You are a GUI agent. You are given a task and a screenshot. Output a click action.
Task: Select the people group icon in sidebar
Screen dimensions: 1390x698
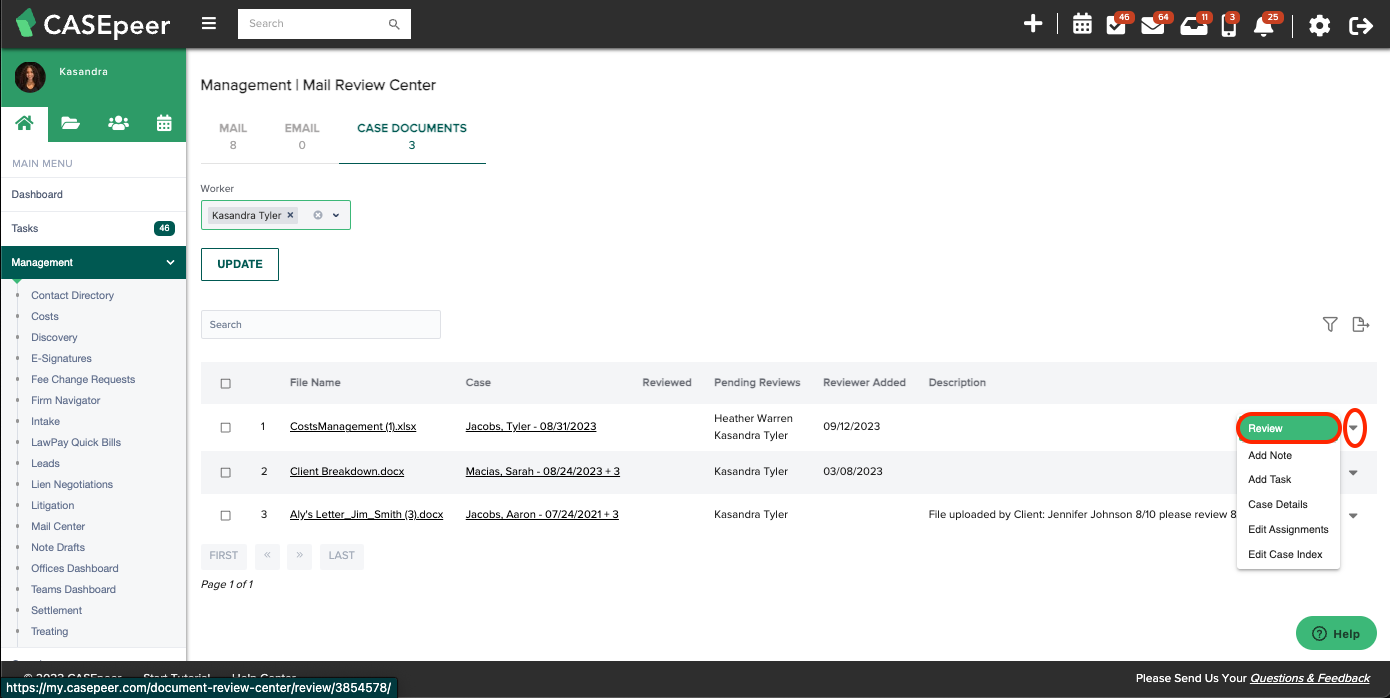(118, 123)
